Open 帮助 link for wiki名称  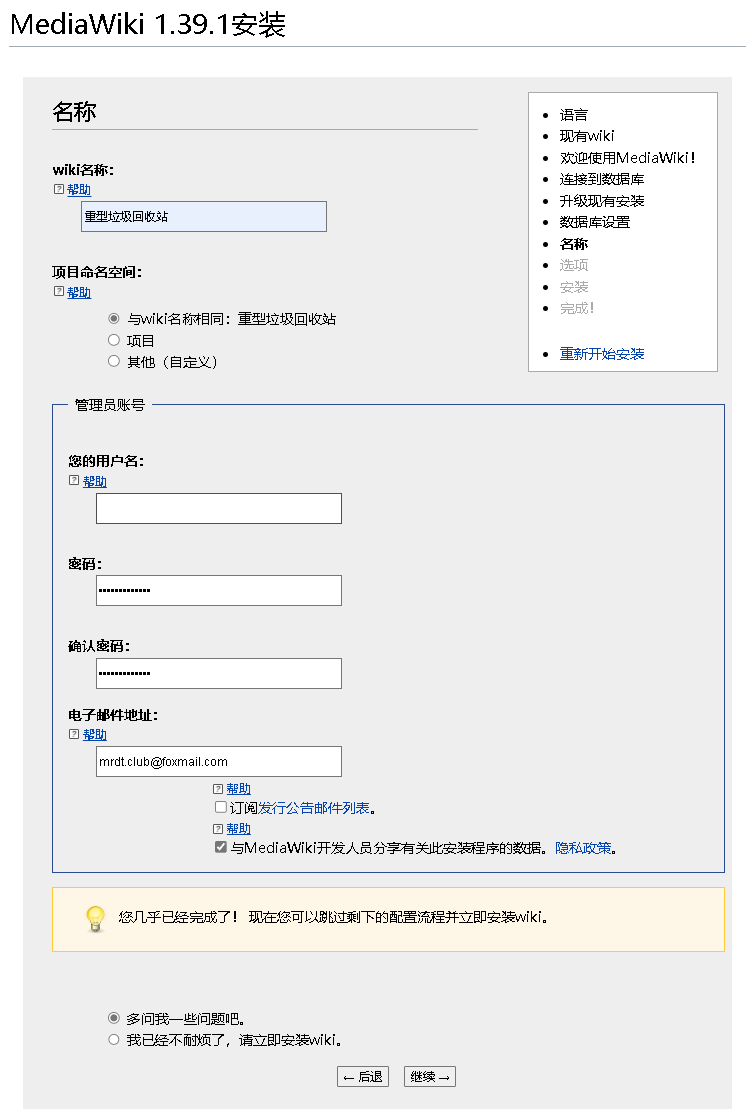(79, 189)
